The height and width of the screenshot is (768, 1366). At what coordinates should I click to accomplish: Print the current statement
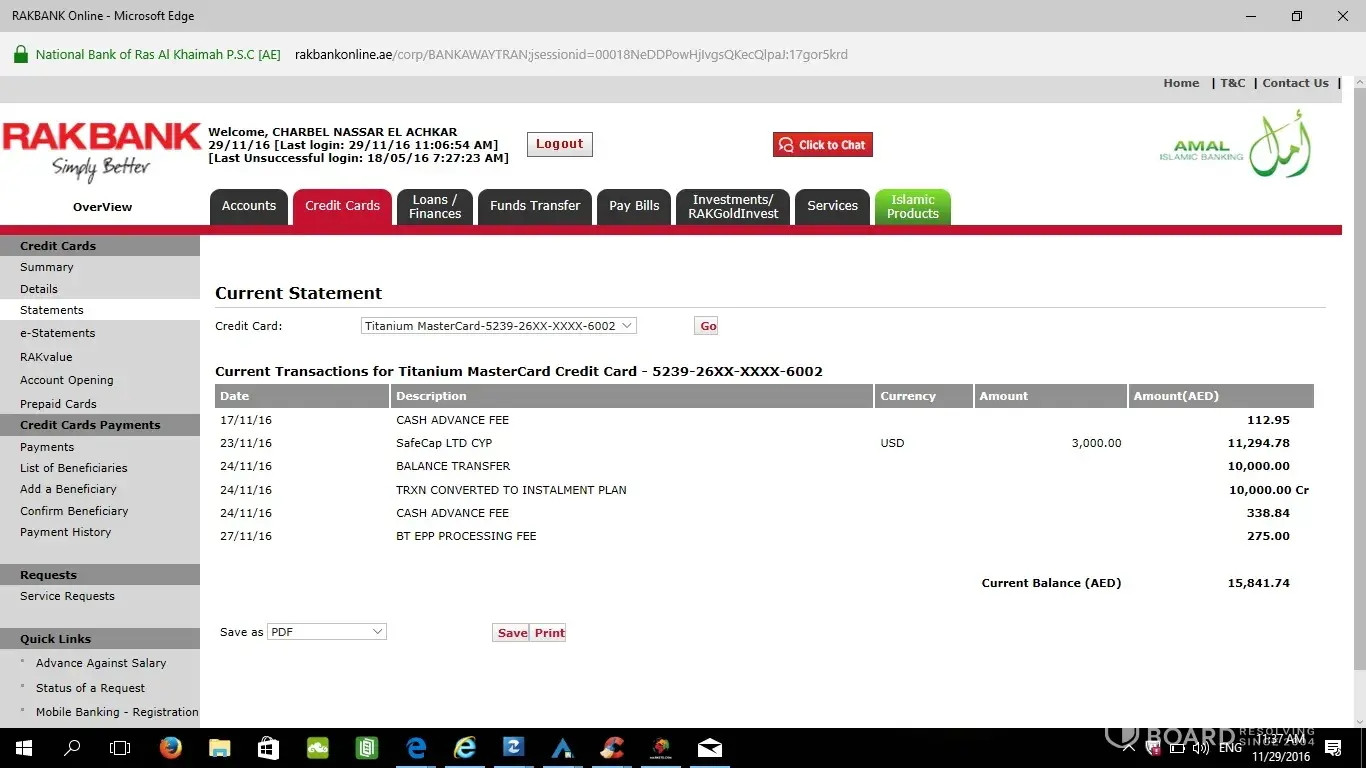pos(549,633)
